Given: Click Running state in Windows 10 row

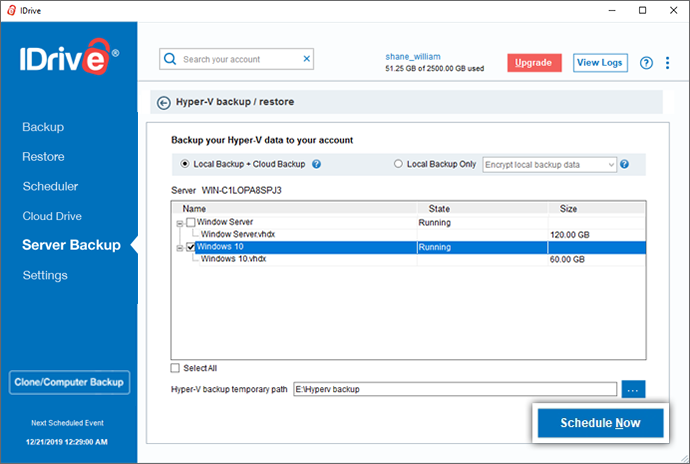Looking at the screenshot, I should click(x=435, y=247).
